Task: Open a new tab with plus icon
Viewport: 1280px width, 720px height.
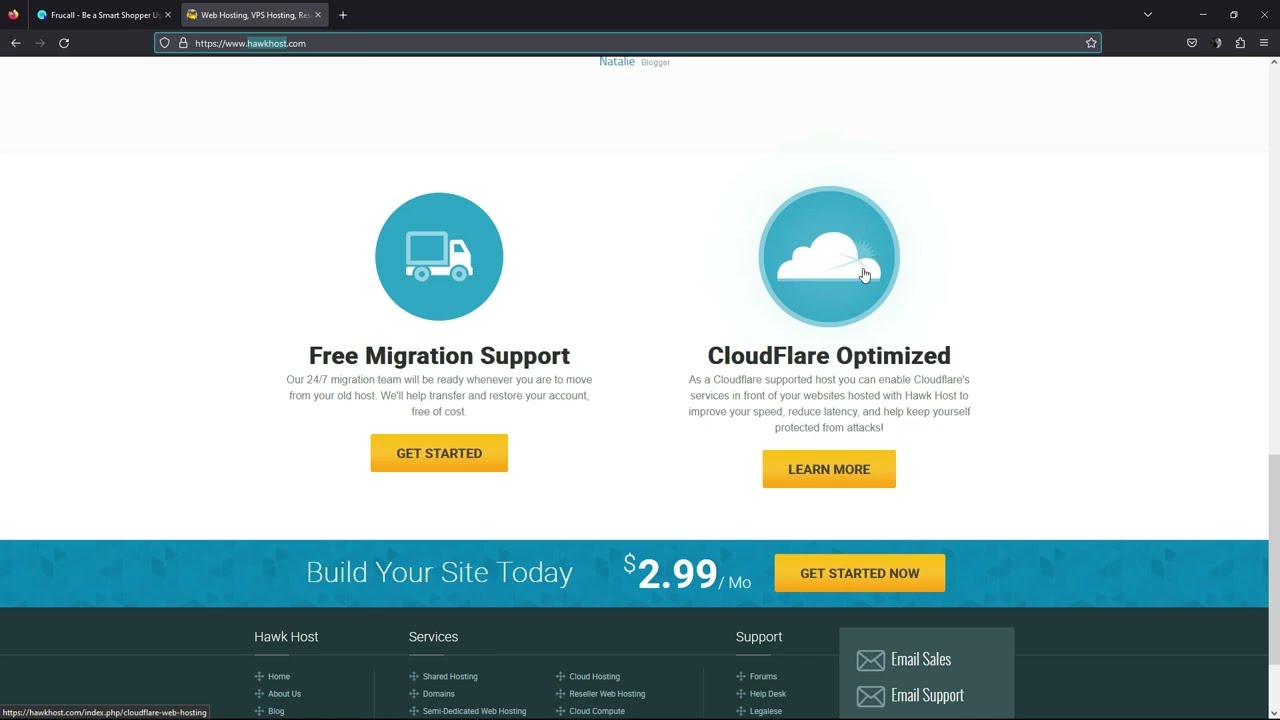Action: (343, 15)
